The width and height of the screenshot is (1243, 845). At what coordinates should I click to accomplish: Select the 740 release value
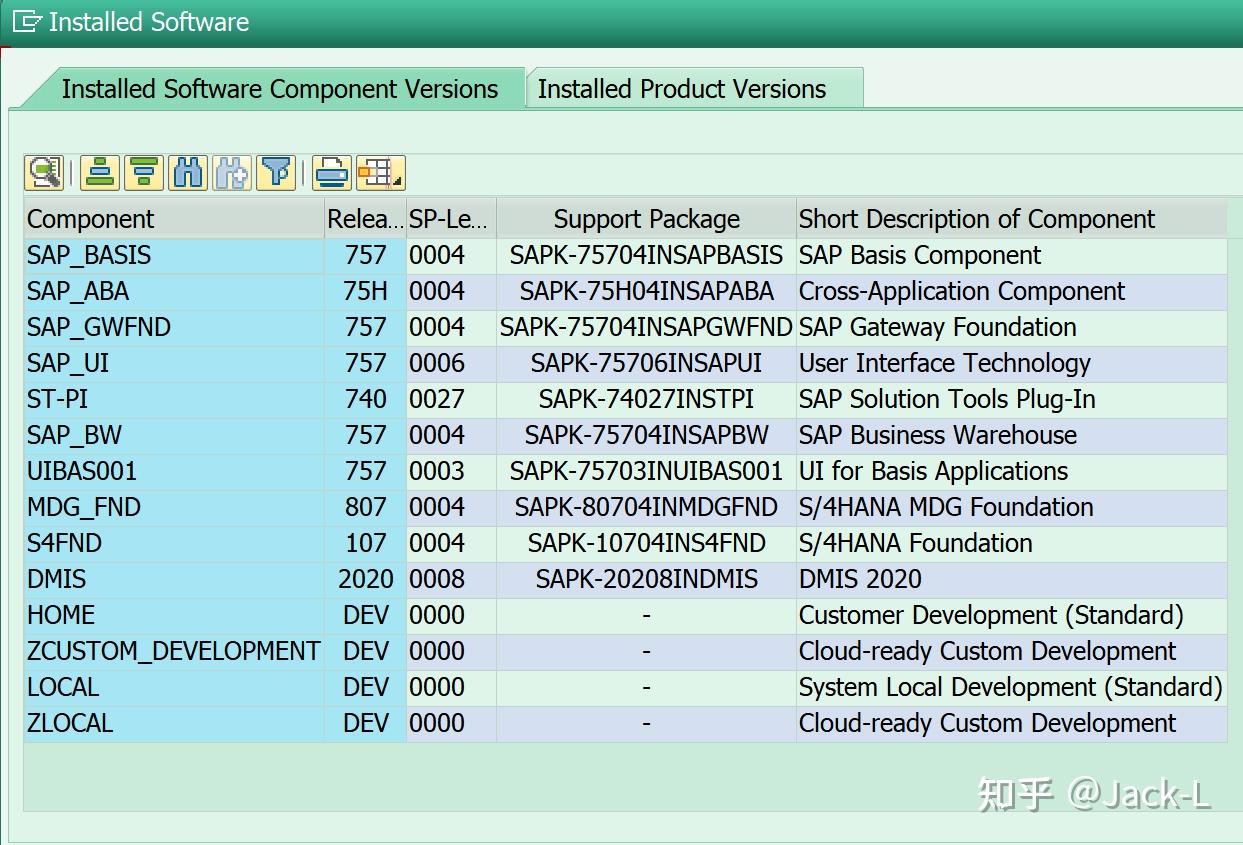click(365, 399)
